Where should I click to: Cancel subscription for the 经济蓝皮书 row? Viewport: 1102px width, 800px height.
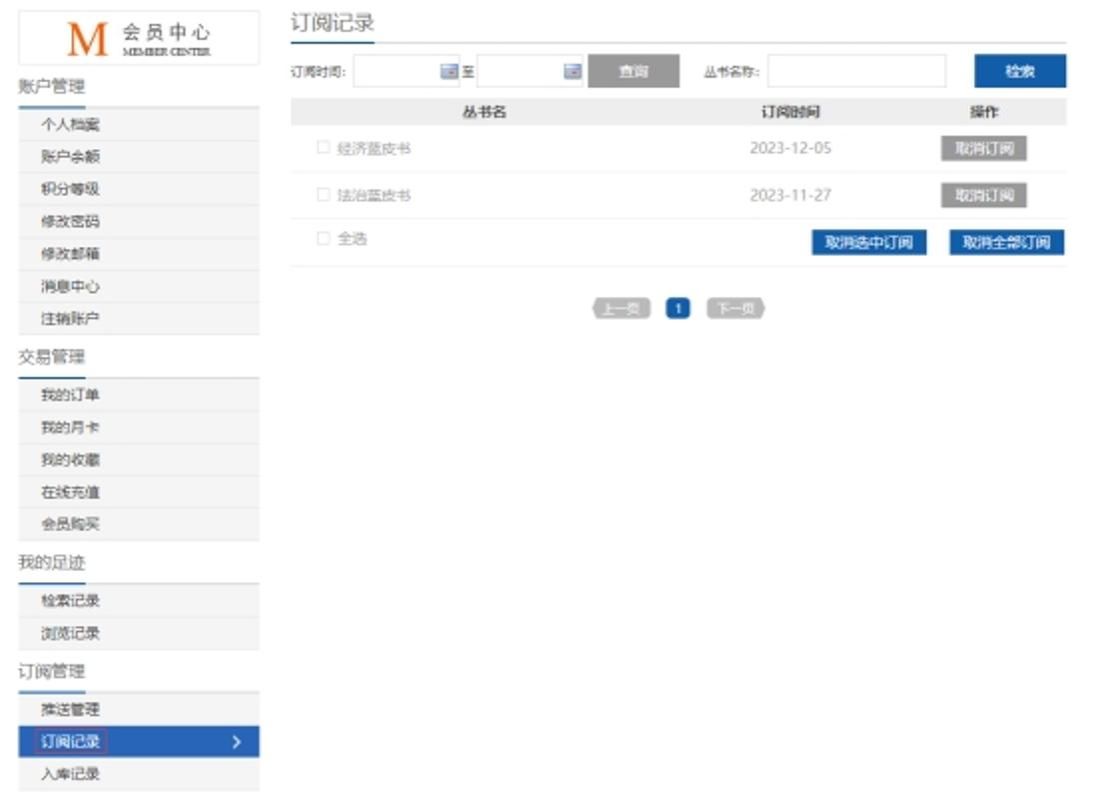pos(983,149)
